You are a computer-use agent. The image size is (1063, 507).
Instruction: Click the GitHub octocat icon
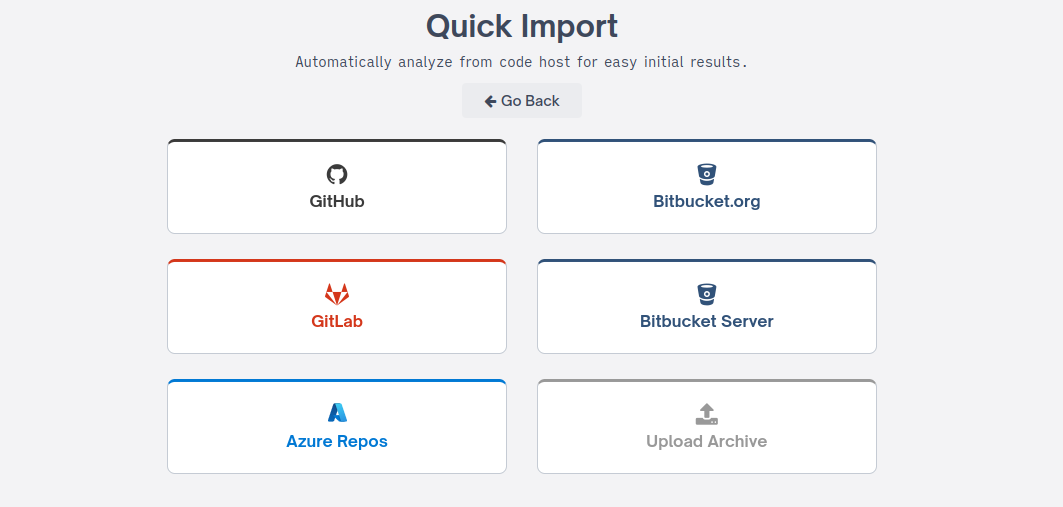point(337,174)
